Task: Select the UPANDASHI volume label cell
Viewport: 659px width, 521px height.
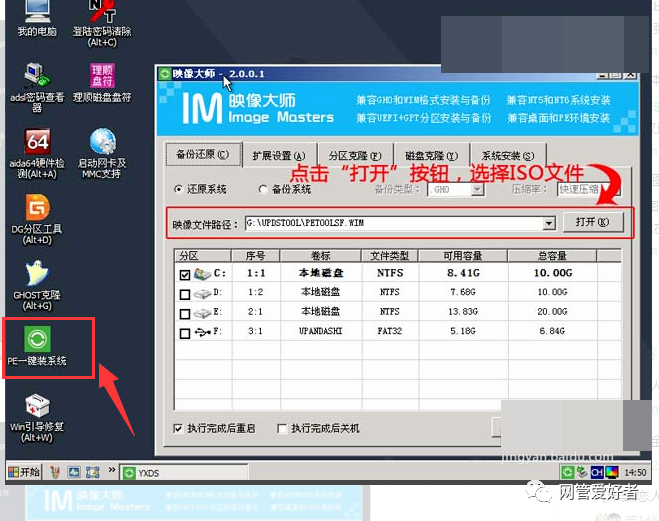Action: (x=321, y=332)
